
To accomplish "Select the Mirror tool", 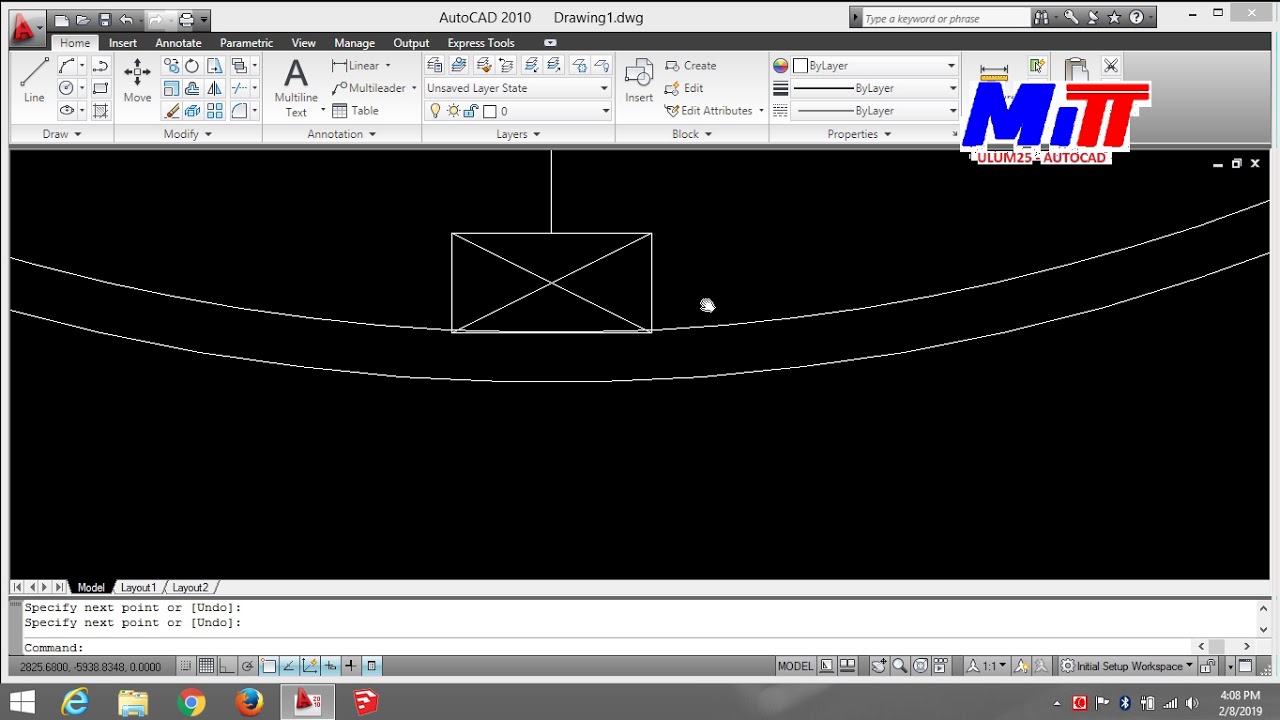I will pyautogui.click(x=214, y=88).
